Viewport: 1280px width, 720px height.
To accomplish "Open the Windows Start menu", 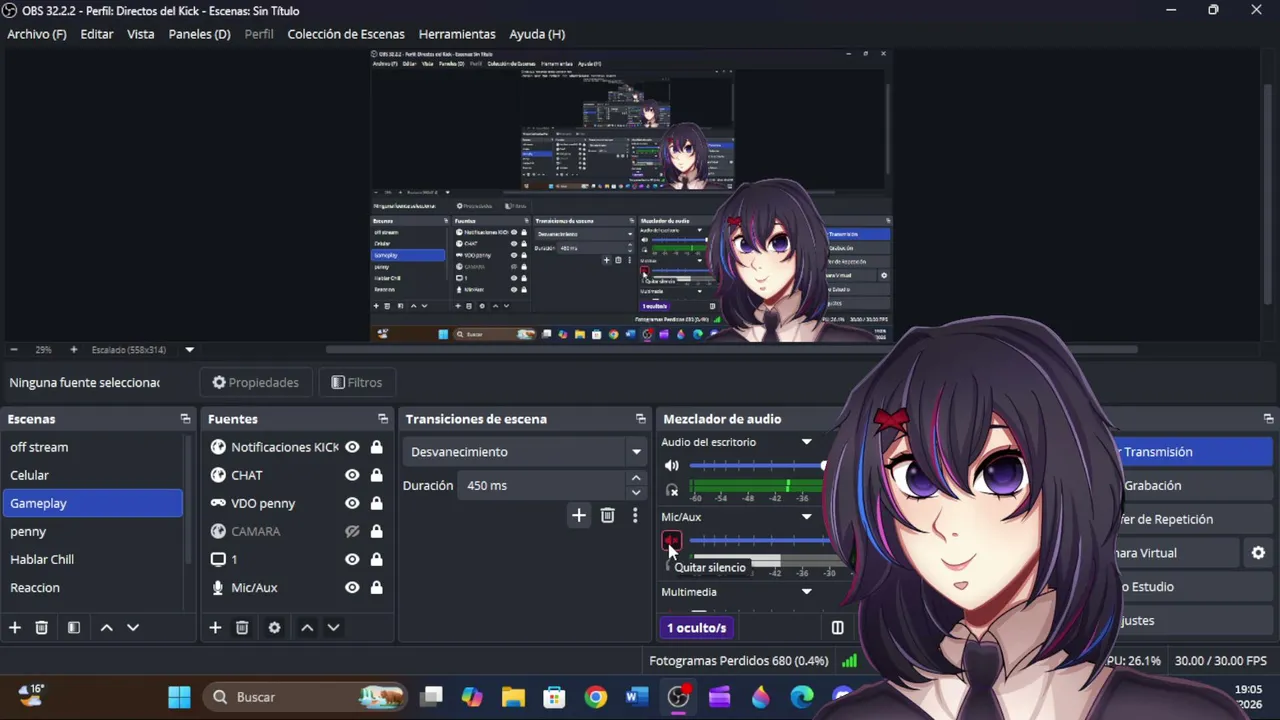I will (179, 697).
